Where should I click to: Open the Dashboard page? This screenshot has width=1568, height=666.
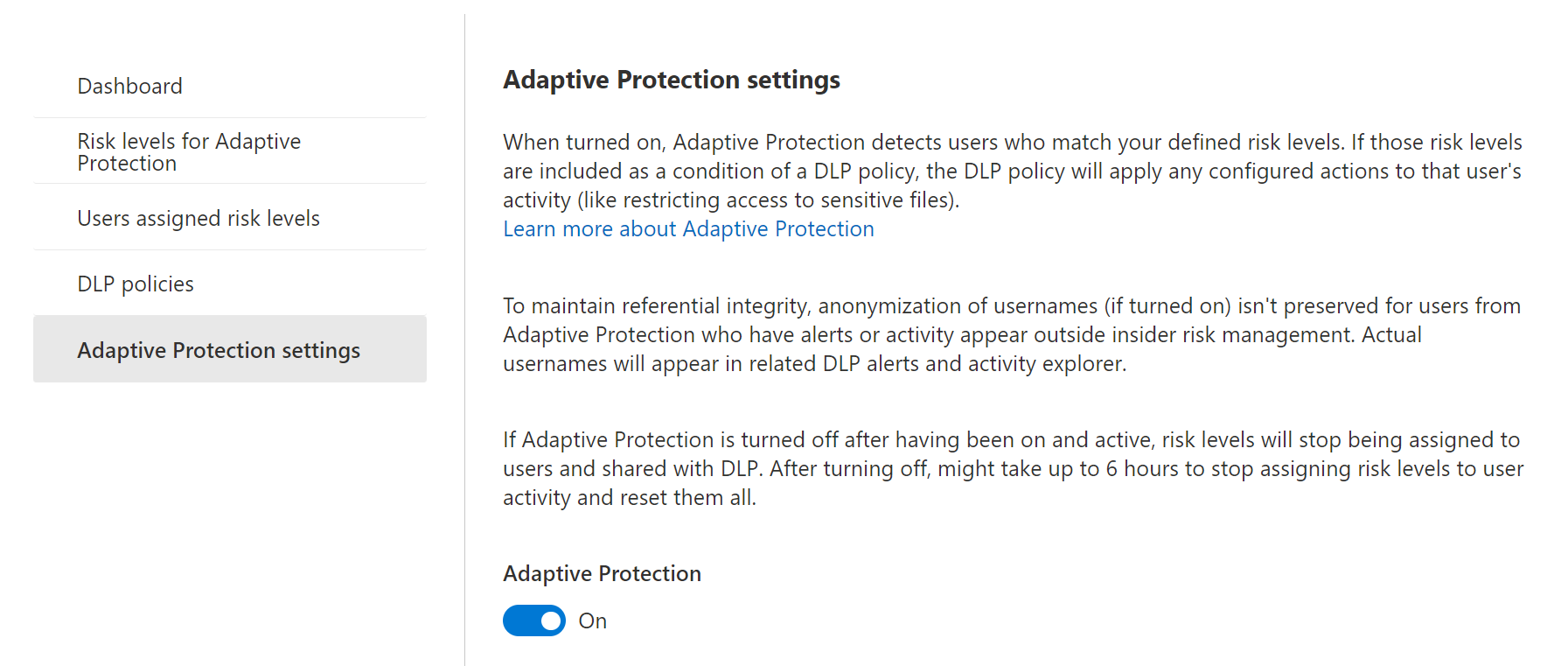130,87
